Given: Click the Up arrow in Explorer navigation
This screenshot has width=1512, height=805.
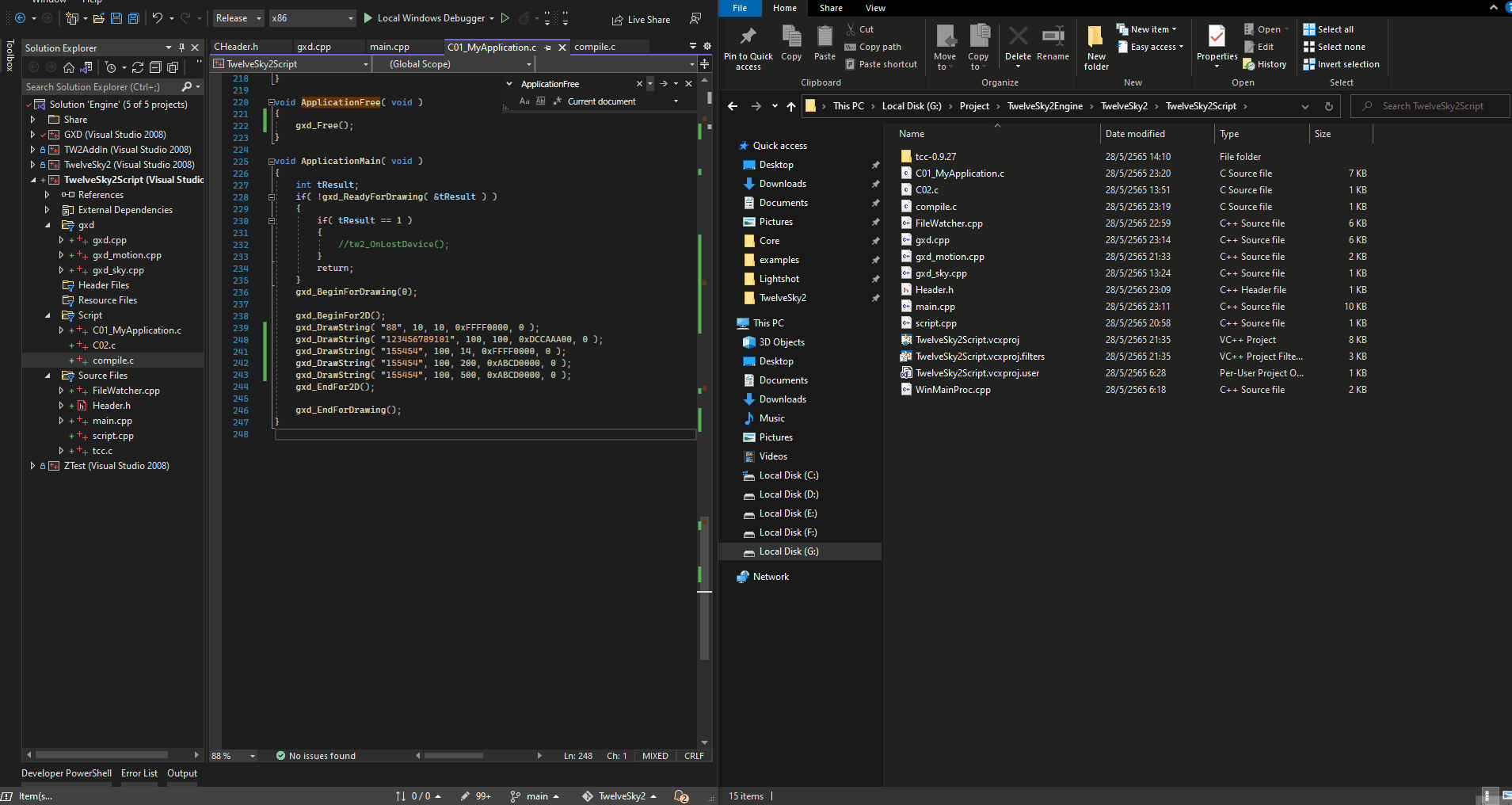Looking at the screenshot, I should click(790, 106).
